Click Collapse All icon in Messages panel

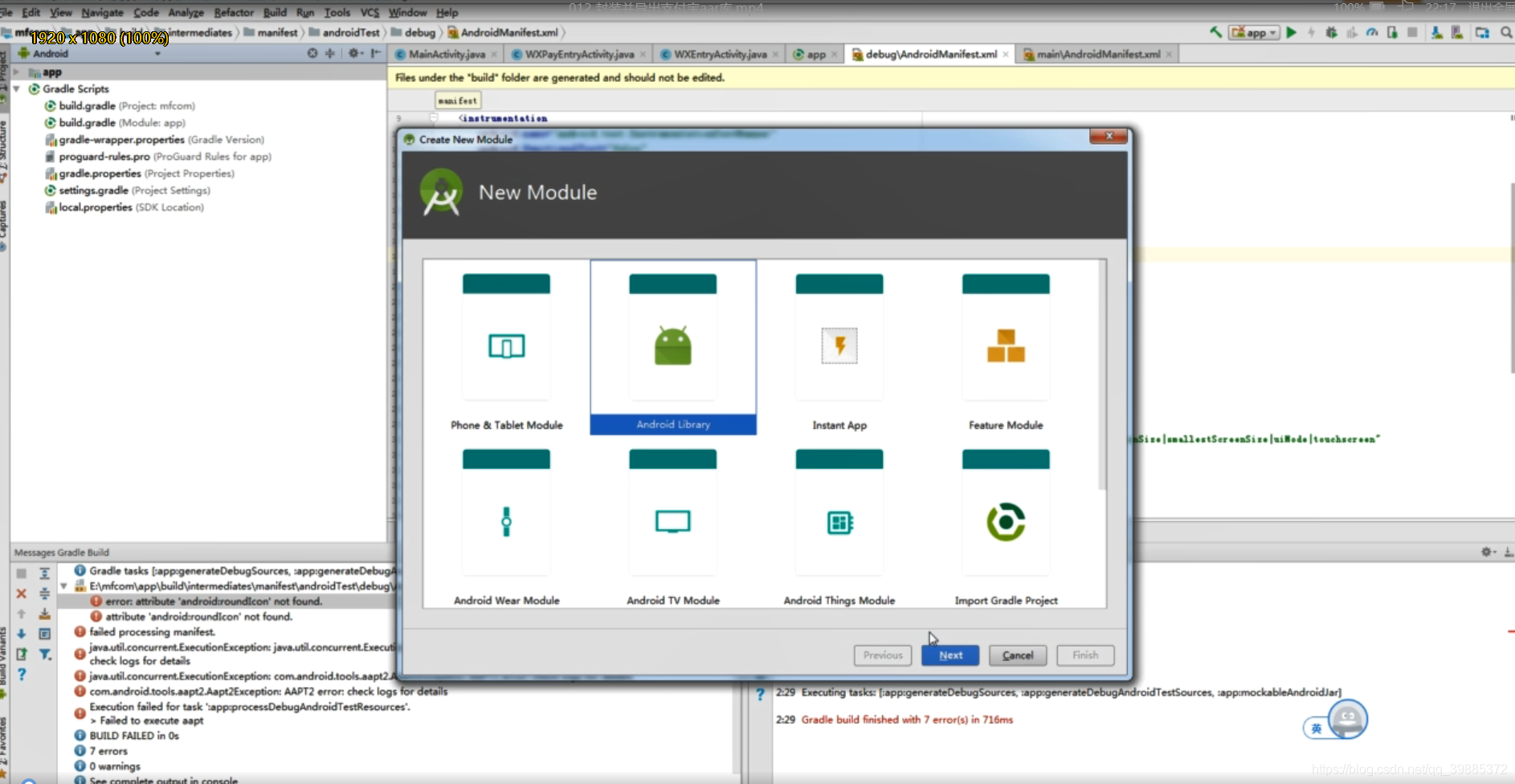(44, 594)
